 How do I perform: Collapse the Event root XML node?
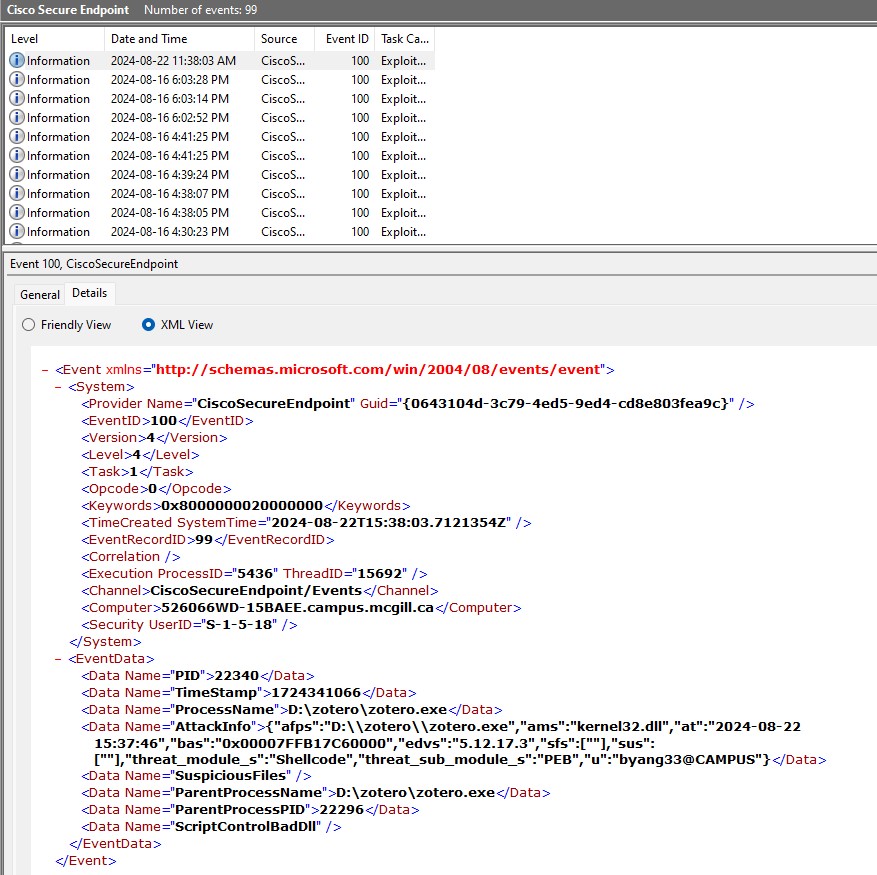(x=45, y=370)
